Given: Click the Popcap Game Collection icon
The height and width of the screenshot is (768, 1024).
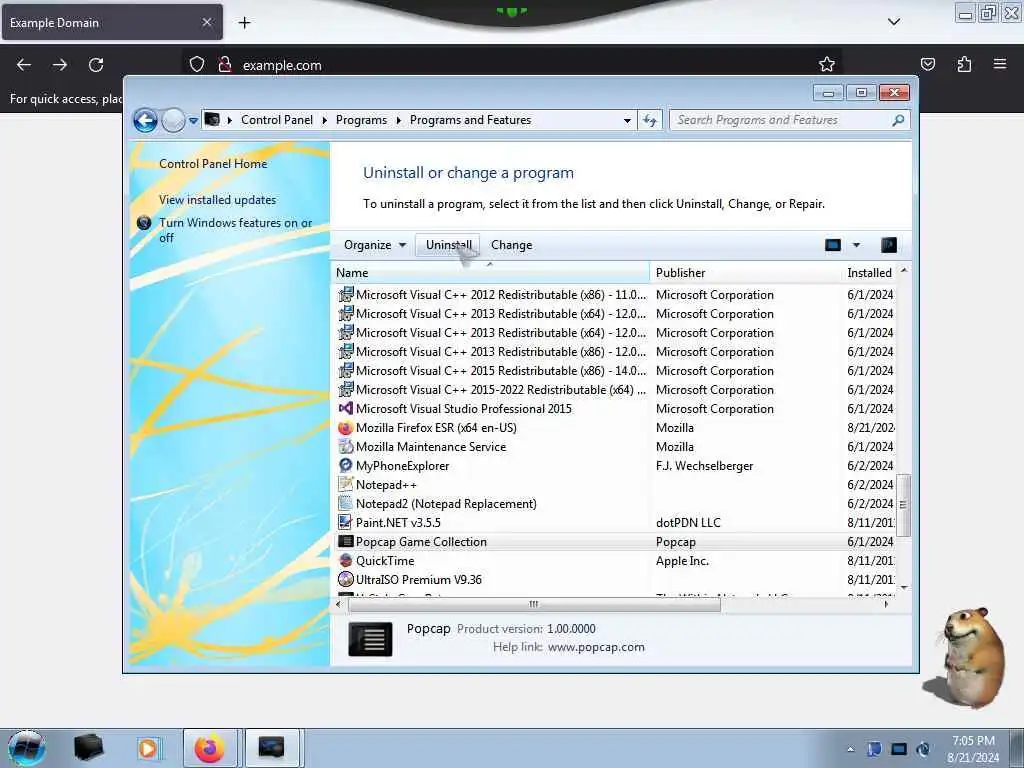Looking at the screenshot, I should tap(345, 541).
